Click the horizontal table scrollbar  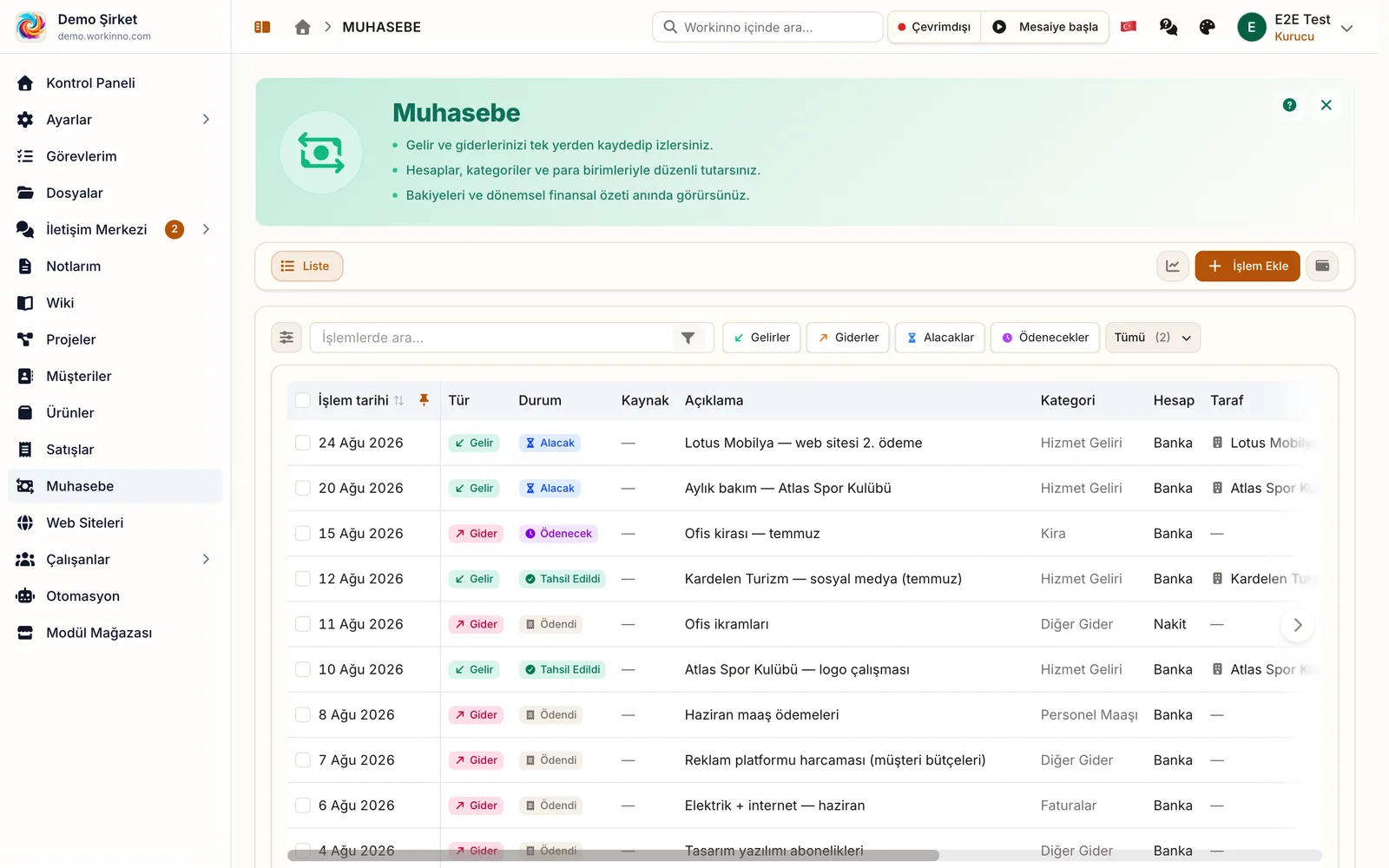613,856
